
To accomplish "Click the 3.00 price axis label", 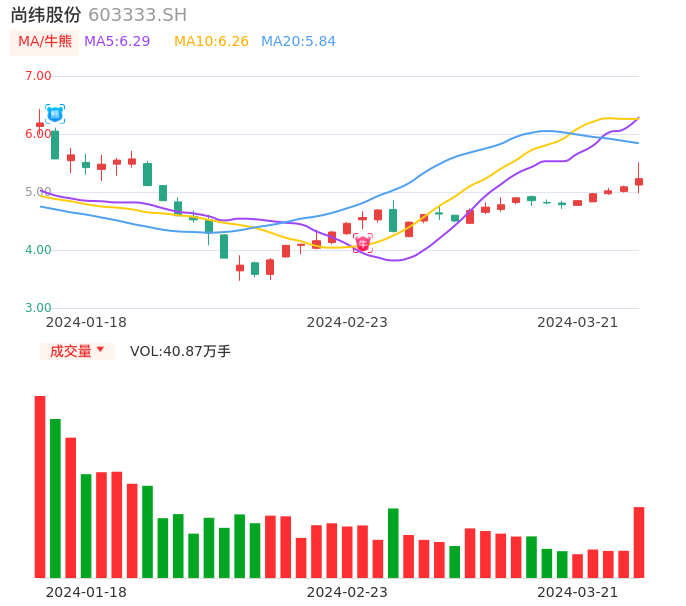I will pos(38,308).
